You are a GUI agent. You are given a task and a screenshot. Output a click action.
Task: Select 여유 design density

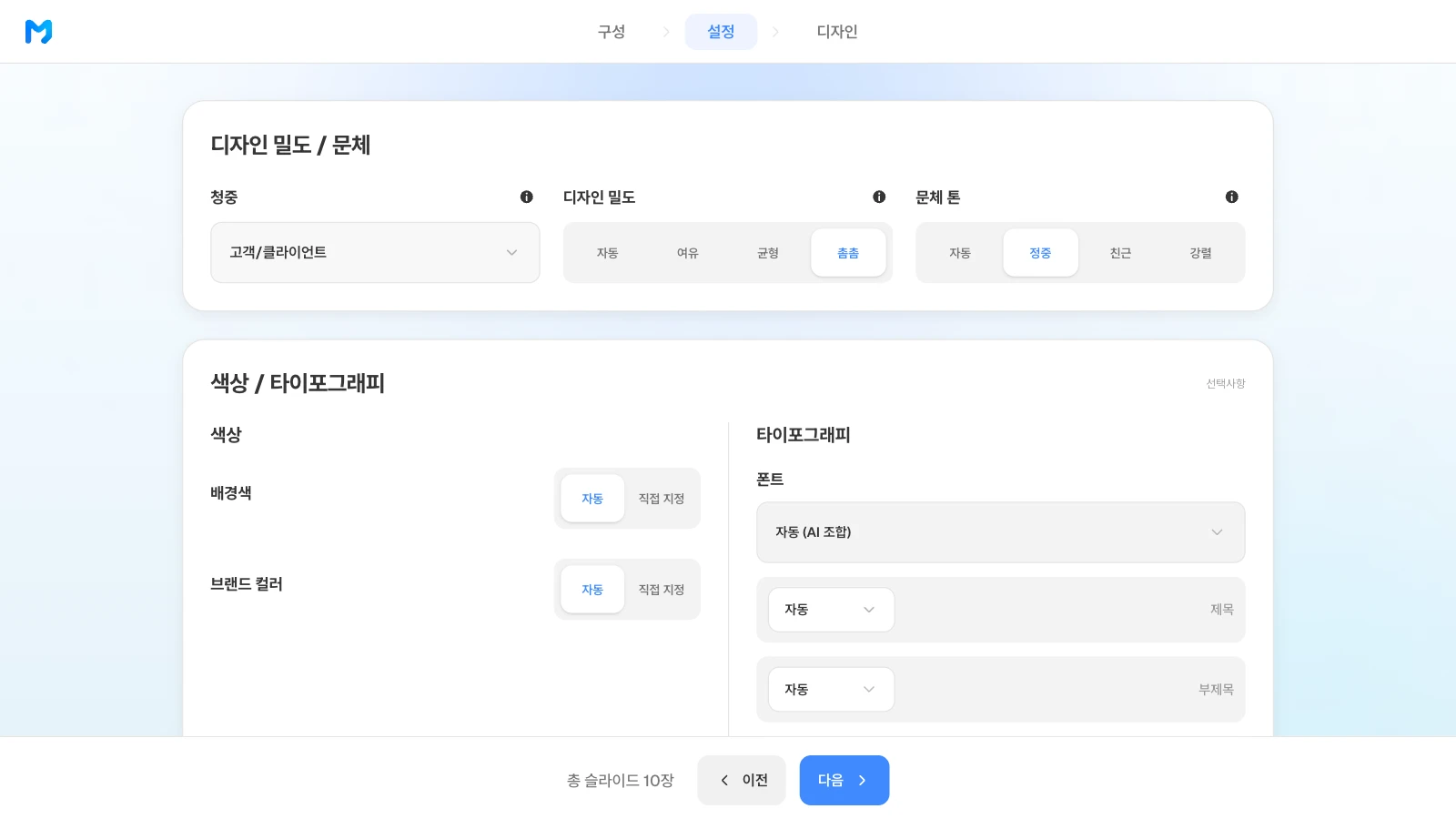687,253
